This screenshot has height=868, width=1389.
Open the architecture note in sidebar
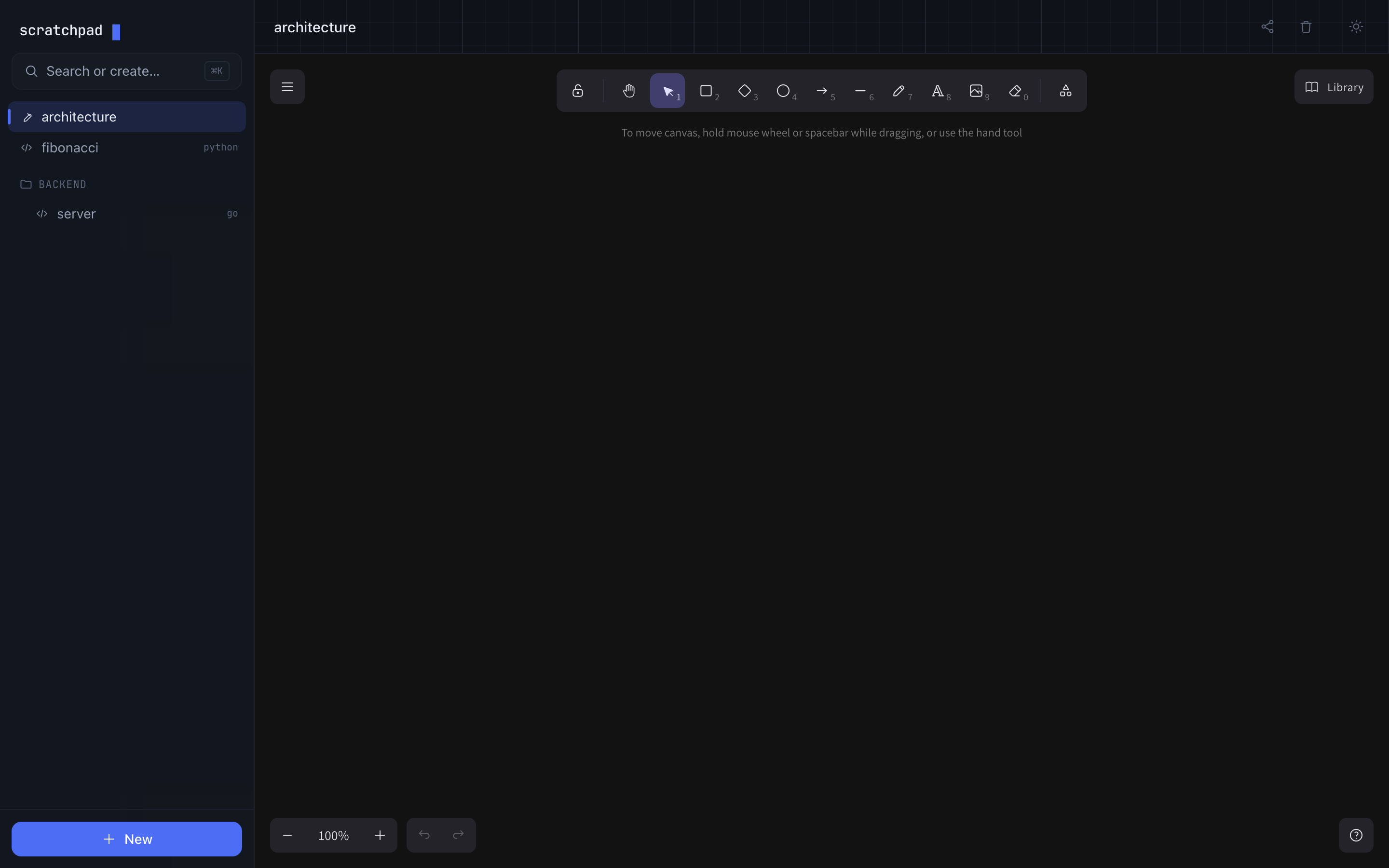click(x=127, y=117)
